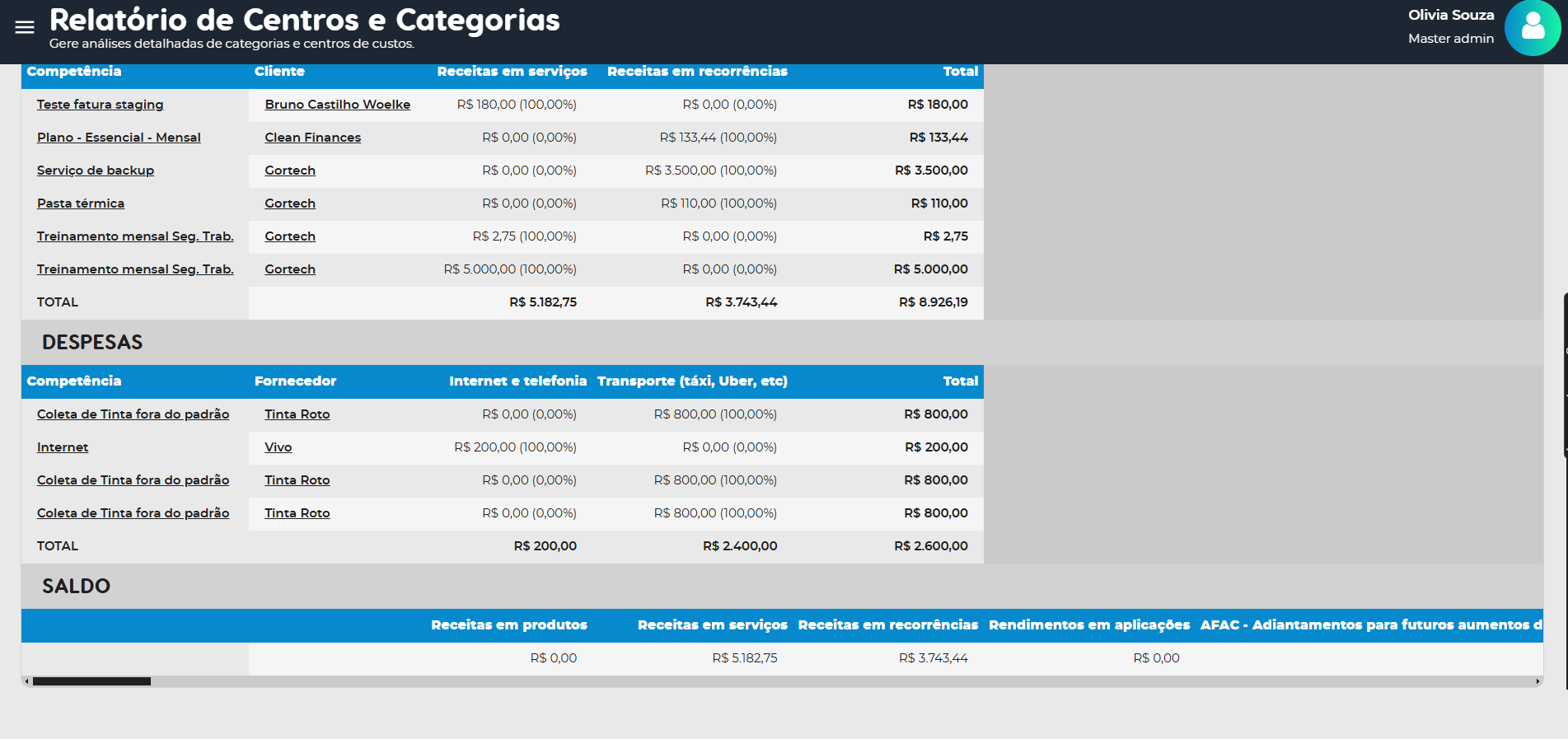Click Fornecedor column header
Screen dimensions: 1568x739
[295, 381]
